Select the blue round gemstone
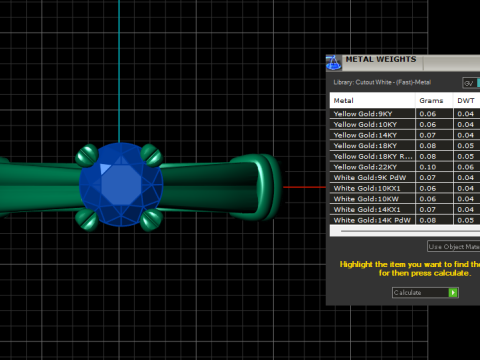Viewport: 480px width, 360px height. pos(121,184)
